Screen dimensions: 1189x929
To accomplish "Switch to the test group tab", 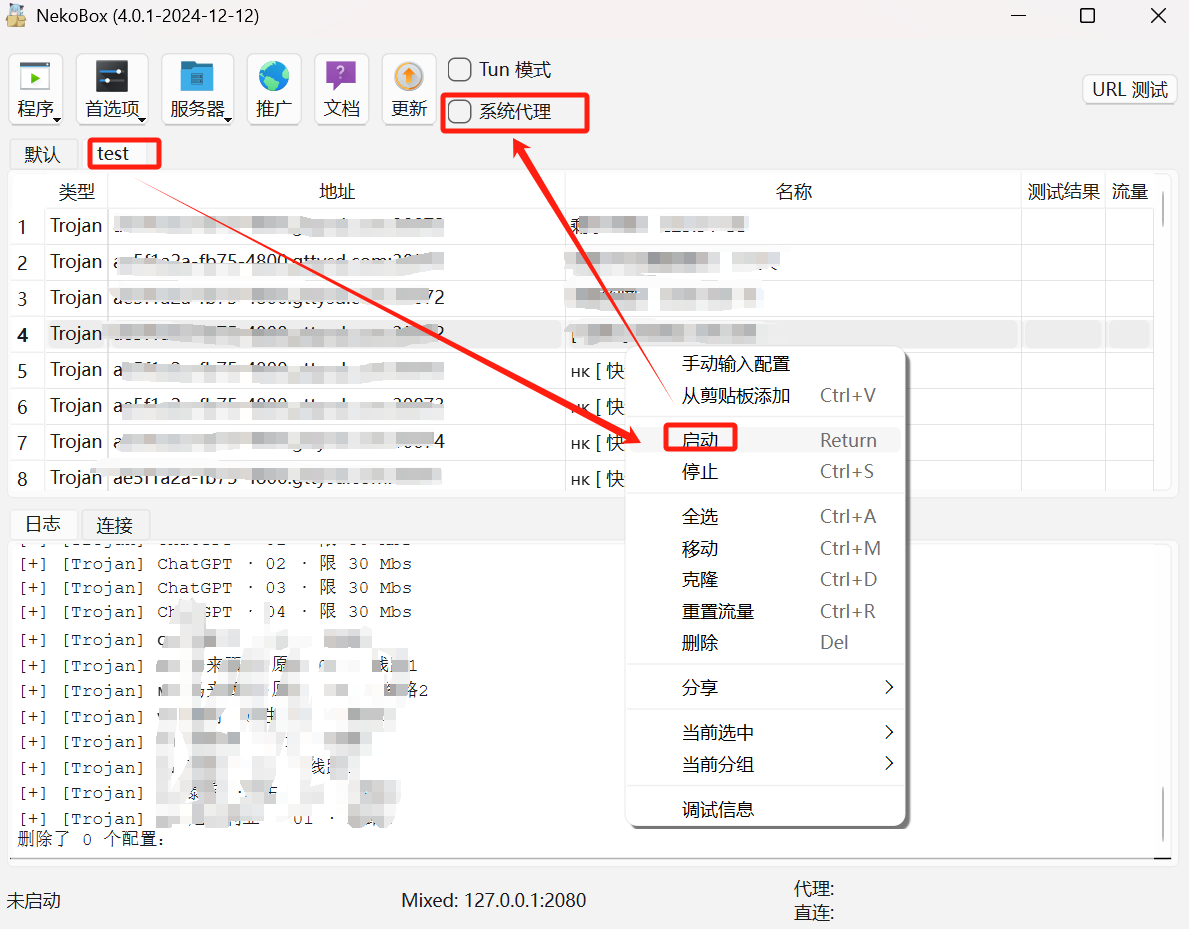I will click(x=114, y=154).
